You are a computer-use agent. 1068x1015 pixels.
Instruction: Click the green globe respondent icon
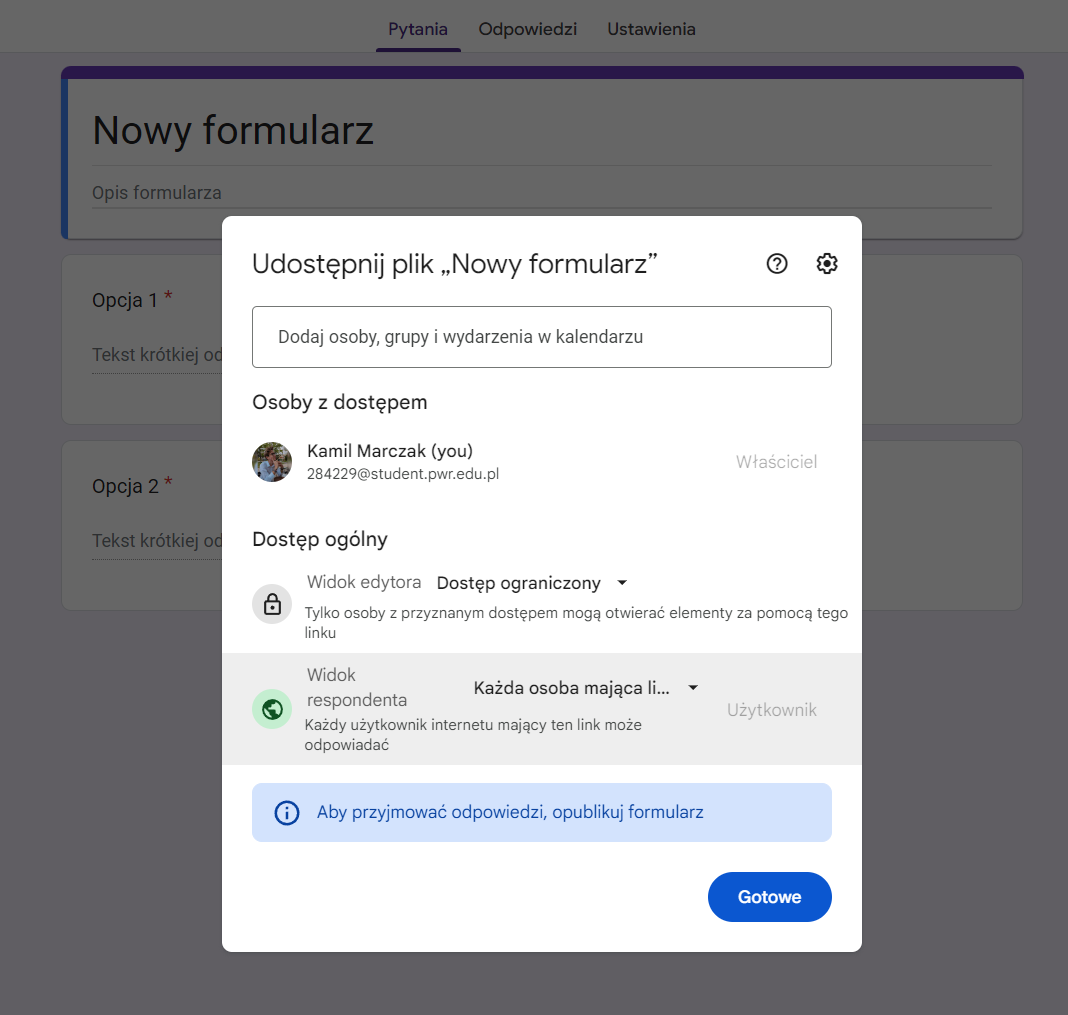point(272,709)
